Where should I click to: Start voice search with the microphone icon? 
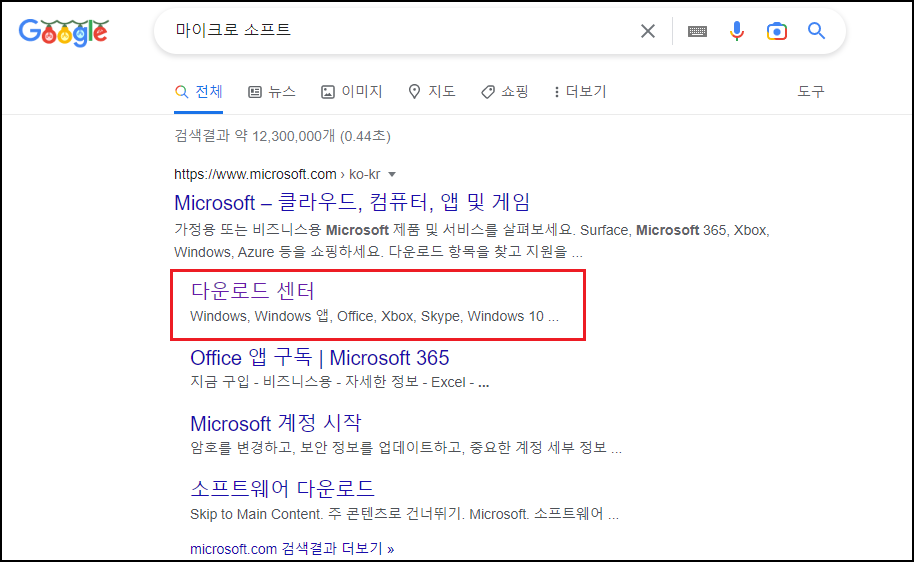pyautogui.click(x=737, y=31)
